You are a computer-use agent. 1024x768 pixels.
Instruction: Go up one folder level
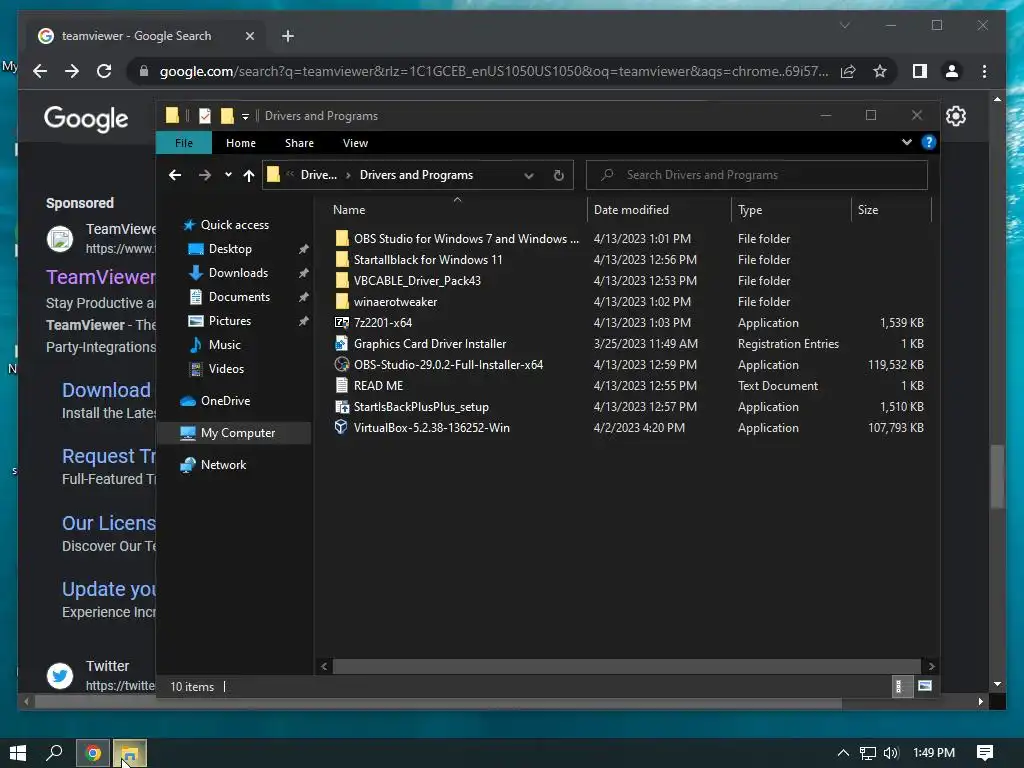(x=248, y=175)
